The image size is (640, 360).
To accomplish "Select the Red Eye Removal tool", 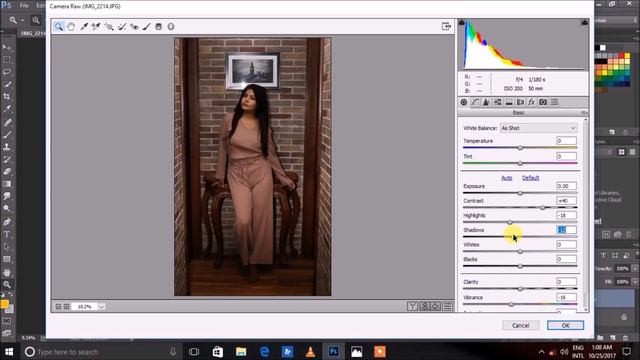I will coord(134,27).
